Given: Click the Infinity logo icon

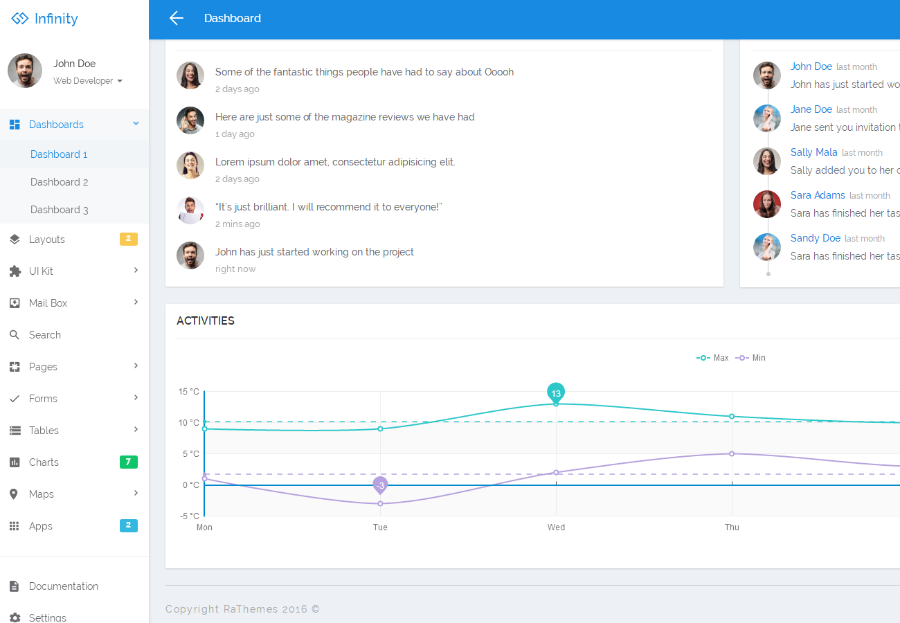Looking at the screenshot, I should (x=20, y=18).
